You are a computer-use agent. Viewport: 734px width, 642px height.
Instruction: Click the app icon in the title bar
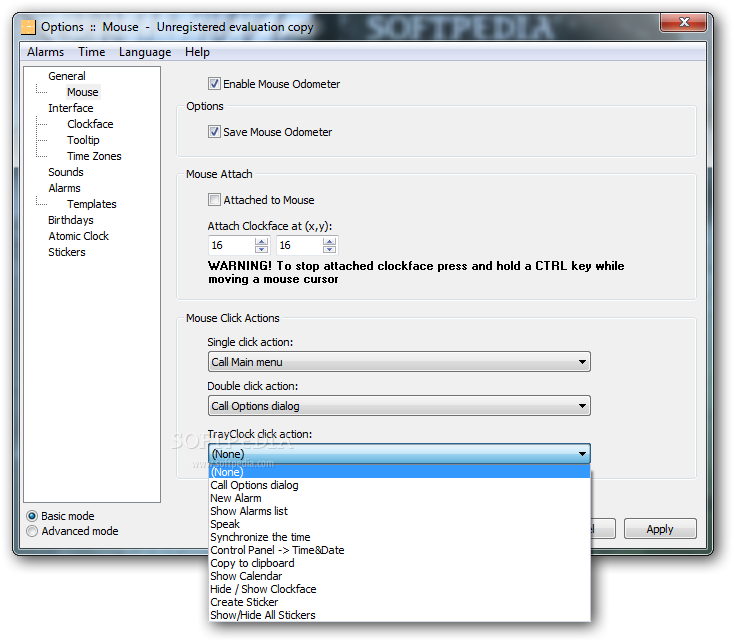[x=28, y=27]
